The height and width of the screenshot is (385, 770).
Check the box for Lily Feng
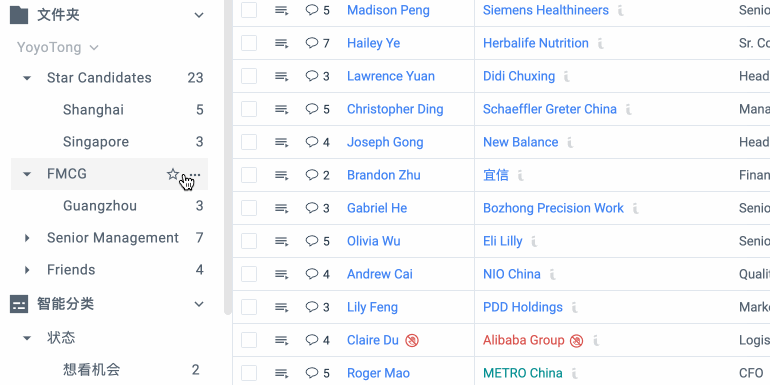tap(249, 307)
